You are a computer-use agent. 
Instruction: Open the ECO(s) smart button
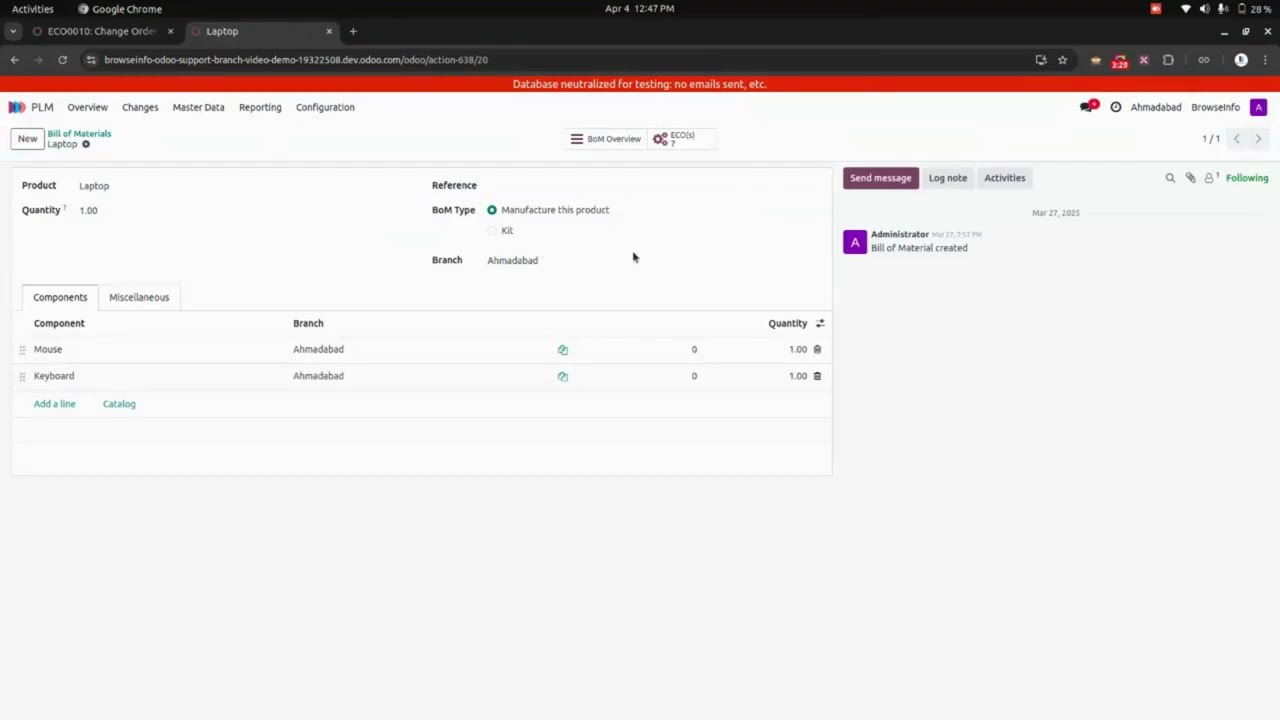[x=681, y=139]
